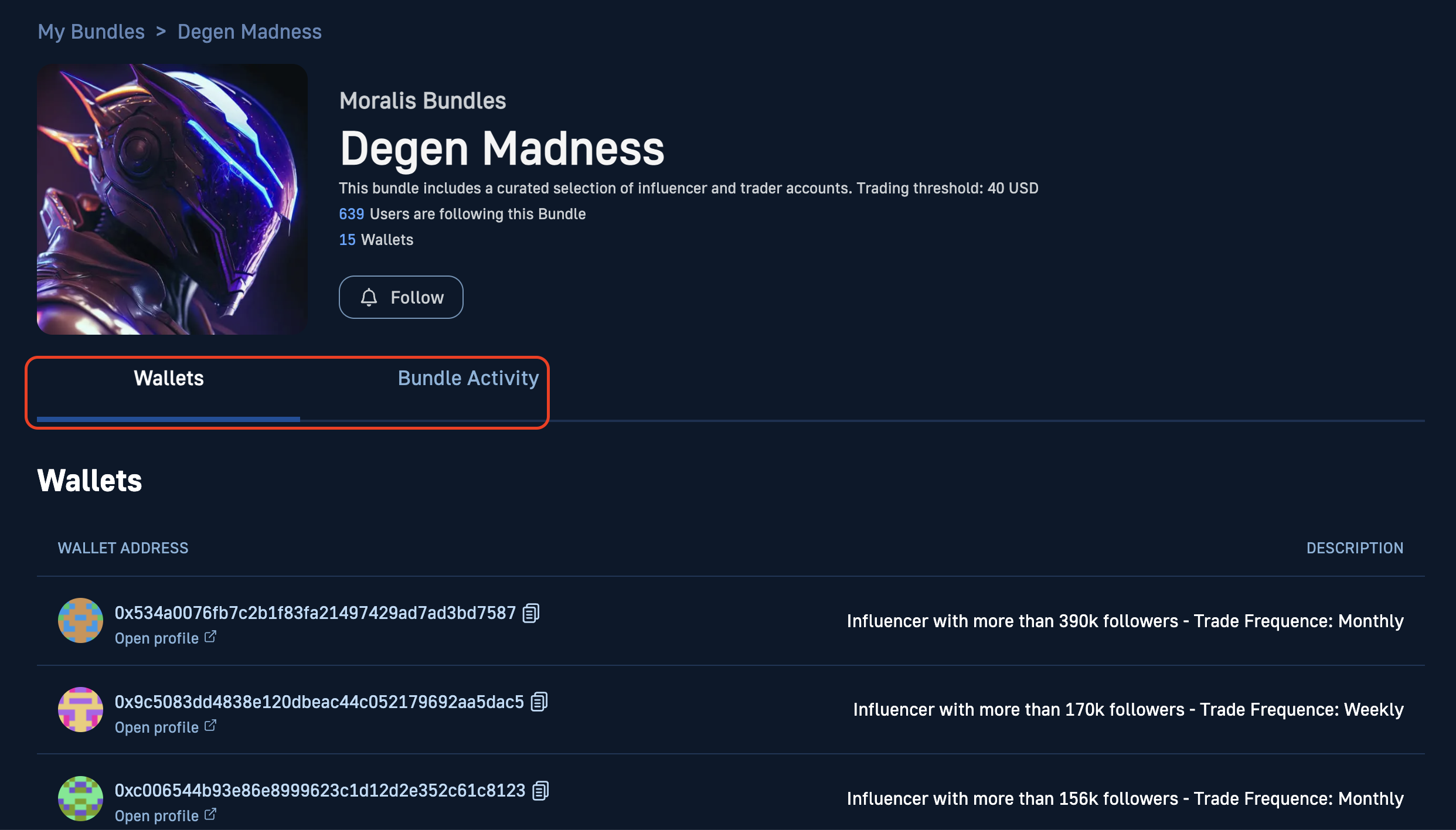Image resolution: width=1456 pixels, height=830 pixels.
Task: Click the Degen Madness title heading
Action: (502, 149)
